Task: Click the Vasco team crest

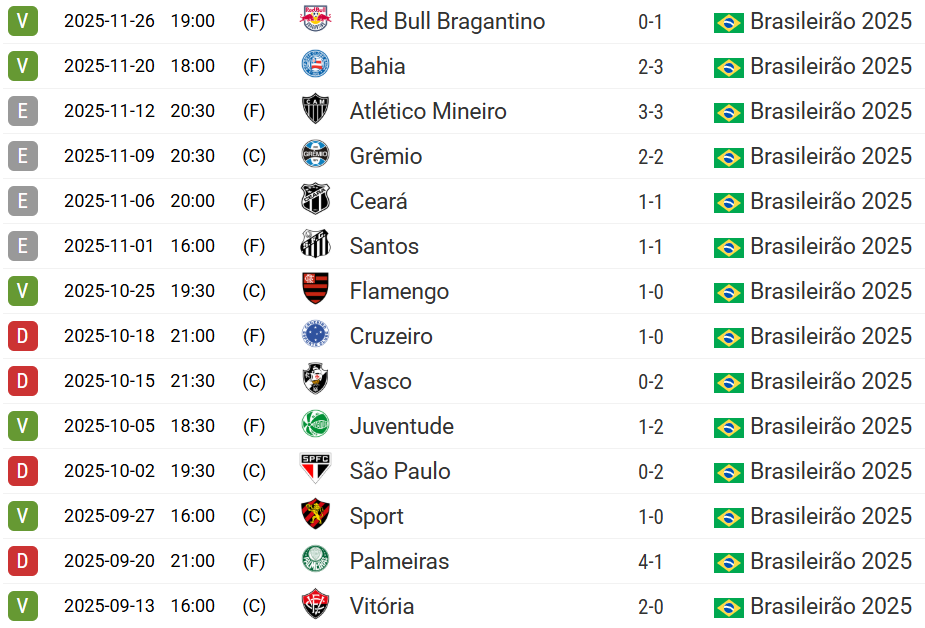Action: (x=315, y=380)
